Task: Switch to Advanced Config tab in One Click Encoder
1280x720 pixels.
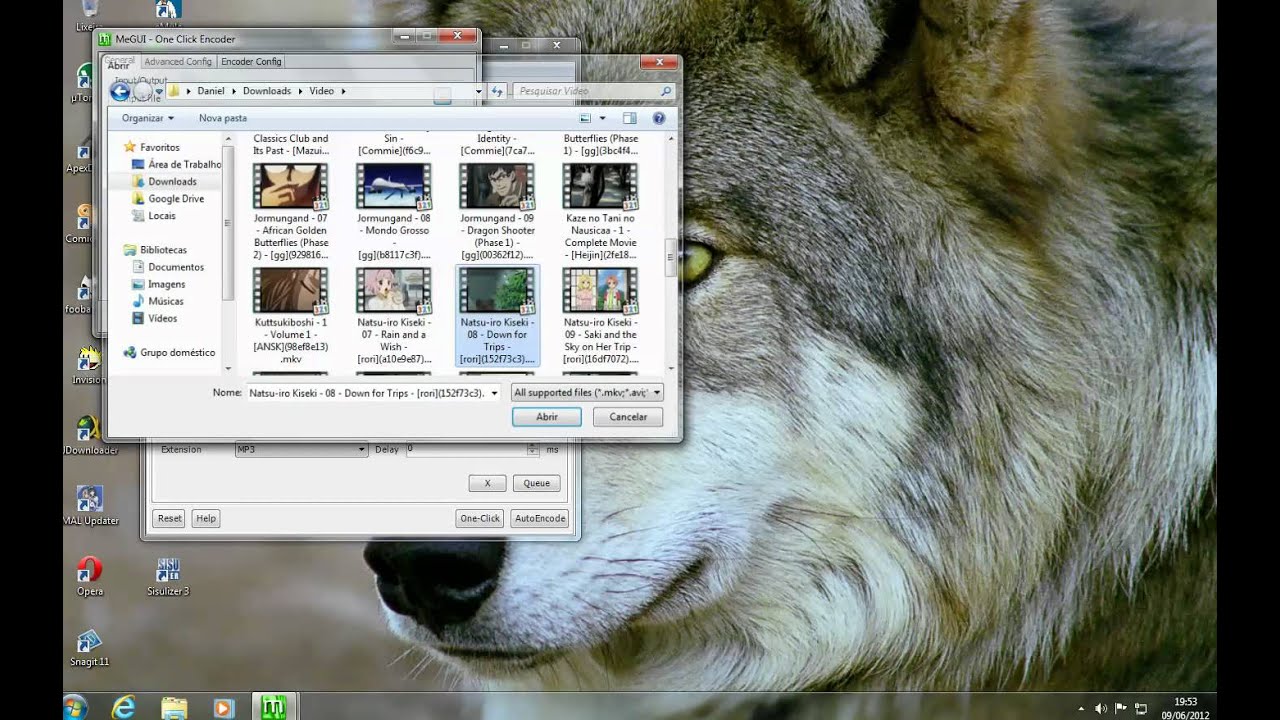Action: click(x=178, y=61)
